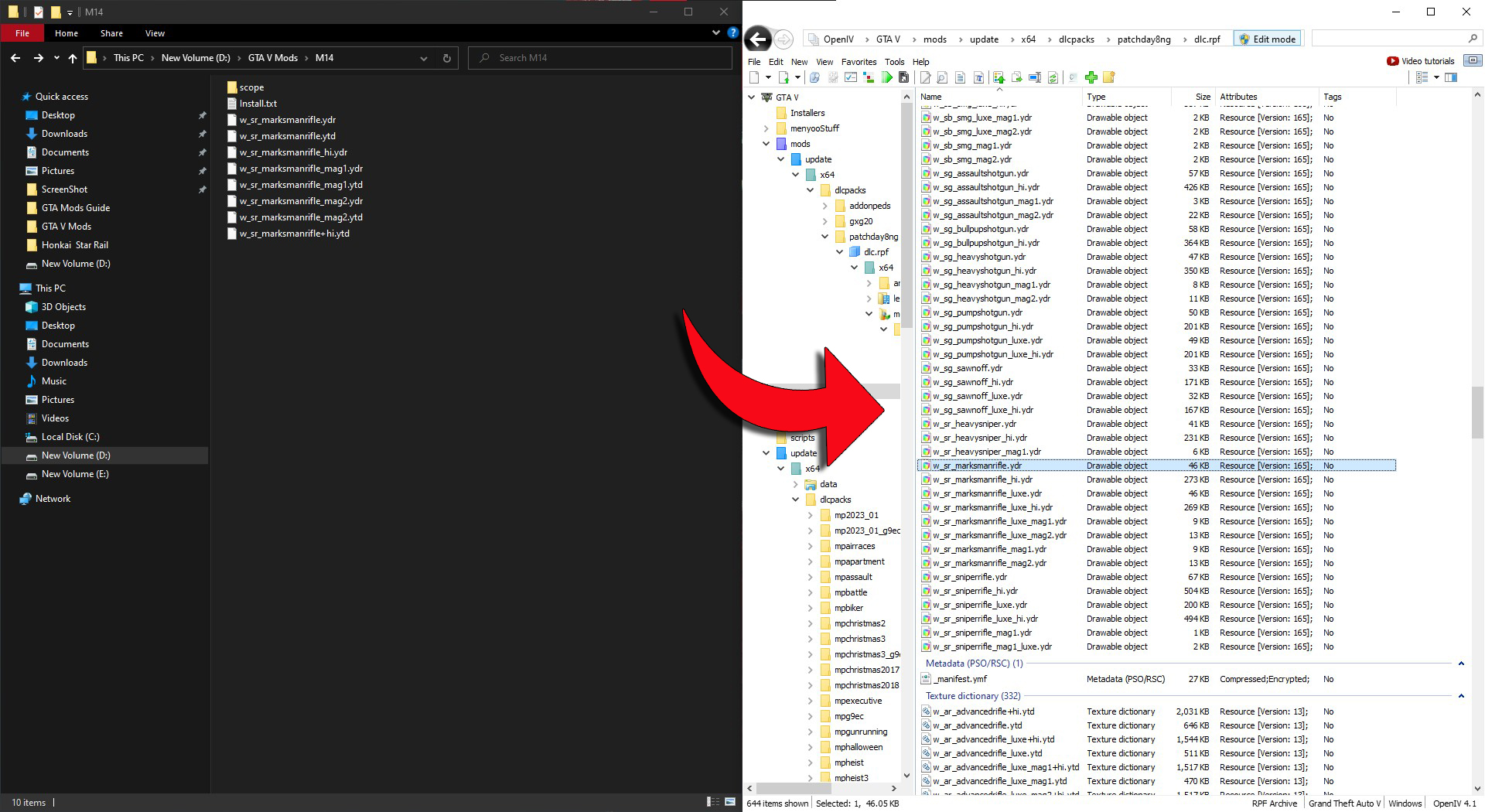
Task: Toggle Edit mode in OpenIV
Action: (x=1267, y=39)
